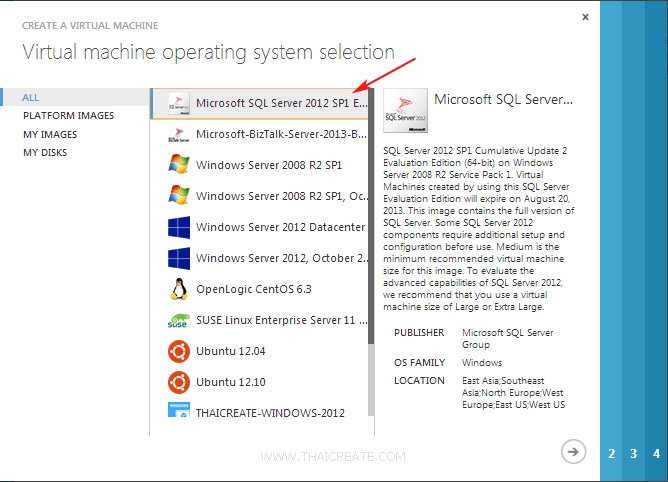Select the MY DISKS category
This screenshot has width=668, height=482.
tap(45, 153)
